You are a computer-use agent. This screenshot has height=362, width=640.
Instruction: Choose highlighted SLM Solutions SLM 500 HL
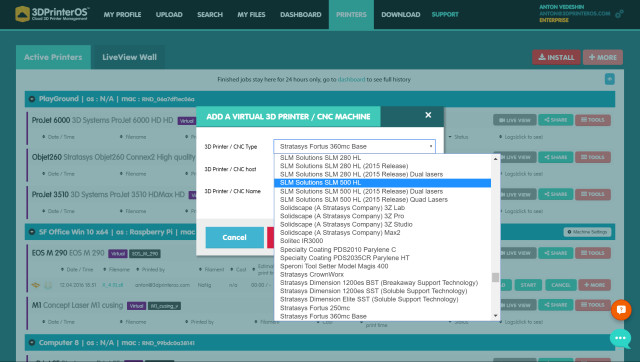click(382, 183)
